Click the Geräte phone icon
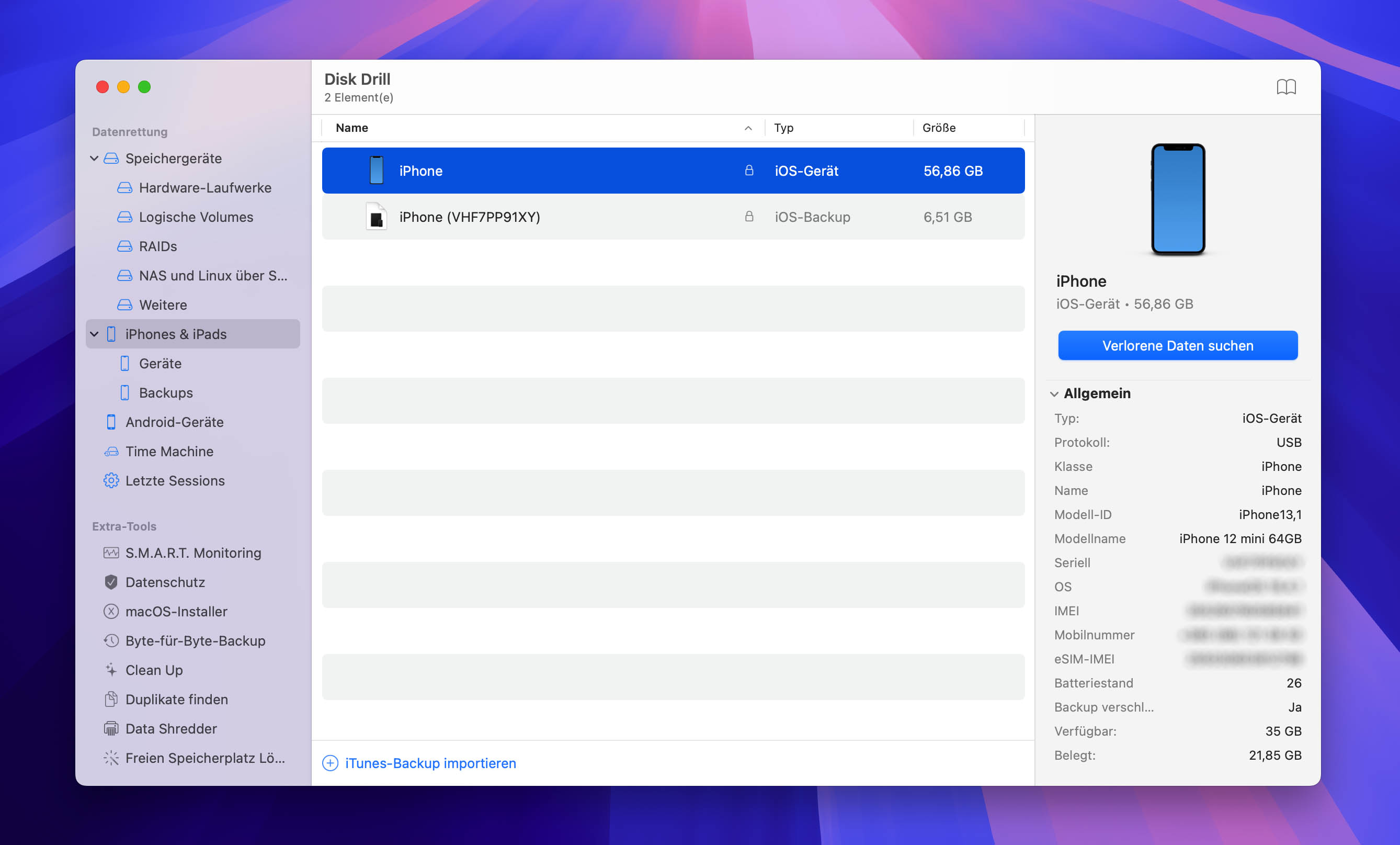The height and width of the screenshot is (845, 1400). [124, 363]
